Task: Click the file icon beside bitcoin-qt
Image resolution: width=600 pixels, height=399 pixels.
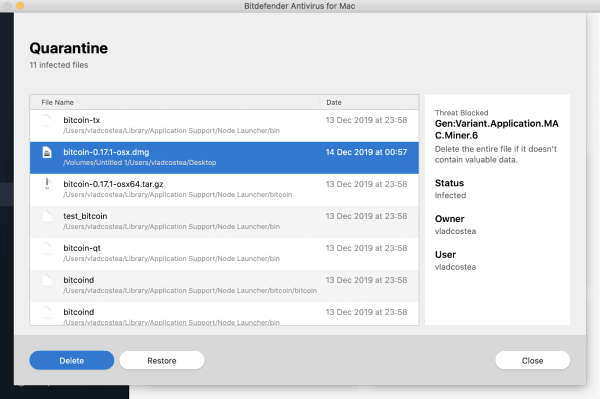Action: (47, 248)
